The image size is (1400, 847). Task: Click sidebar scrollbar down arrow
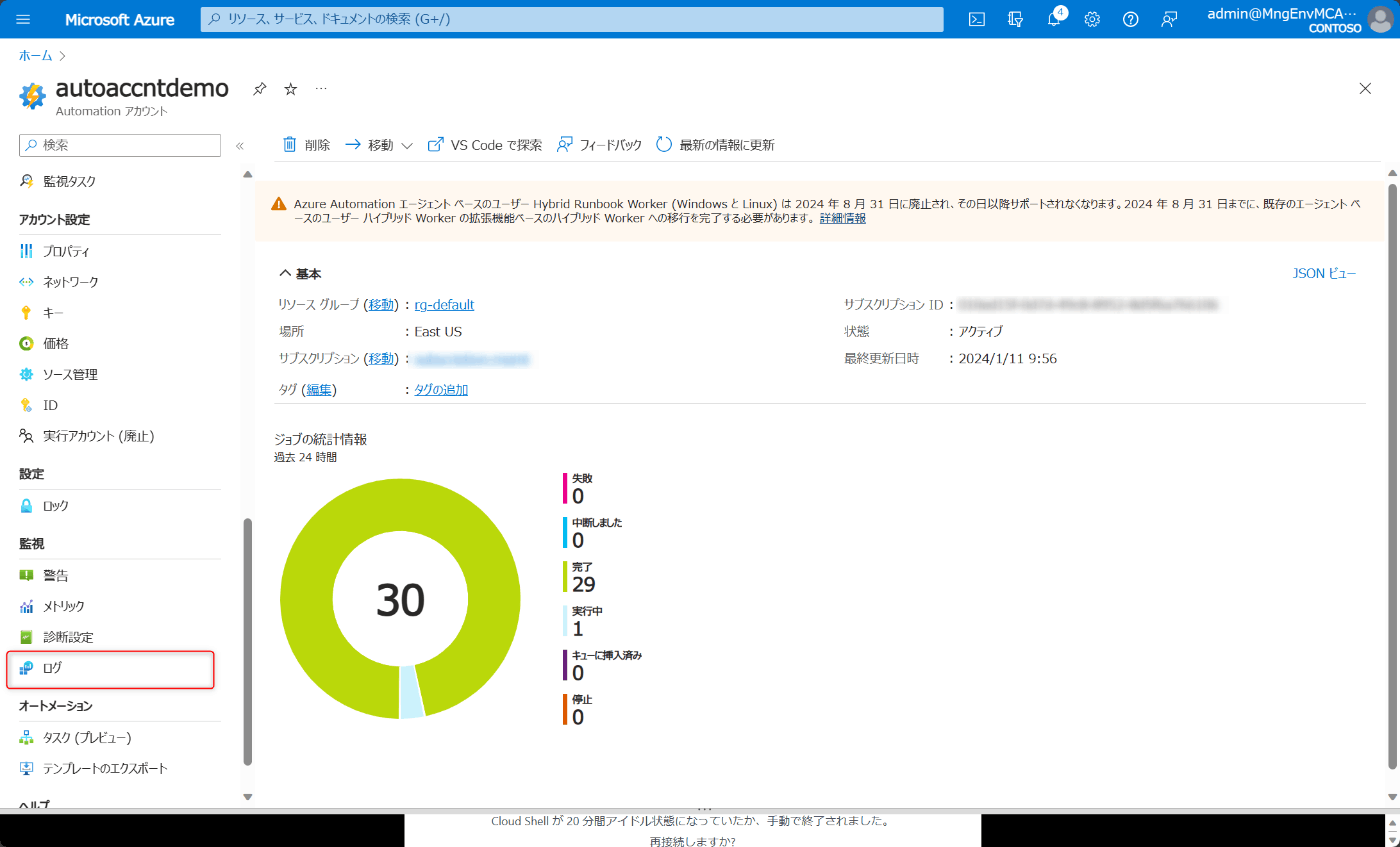click(x=248, y=797)
